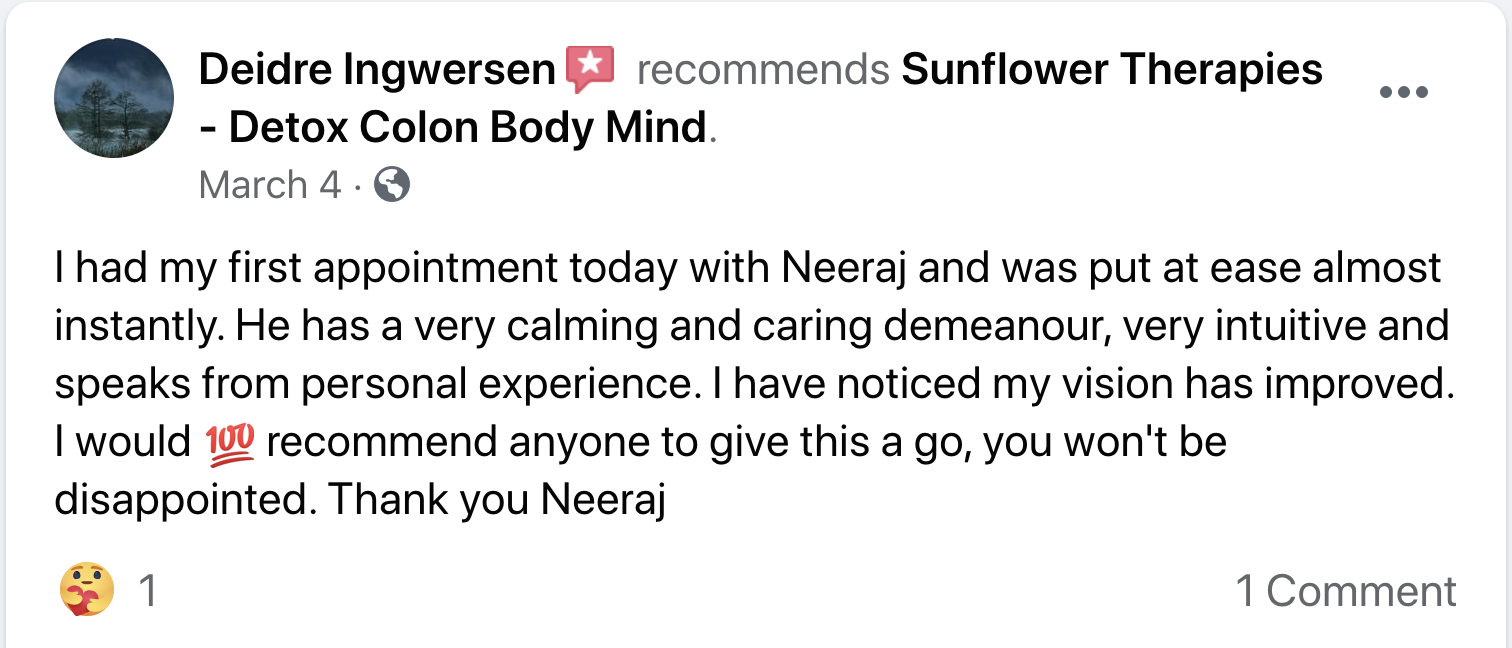Click the closing "Thank you Neeraj" text
This screenshot has height=648, width=1512.
coord(496,500)
